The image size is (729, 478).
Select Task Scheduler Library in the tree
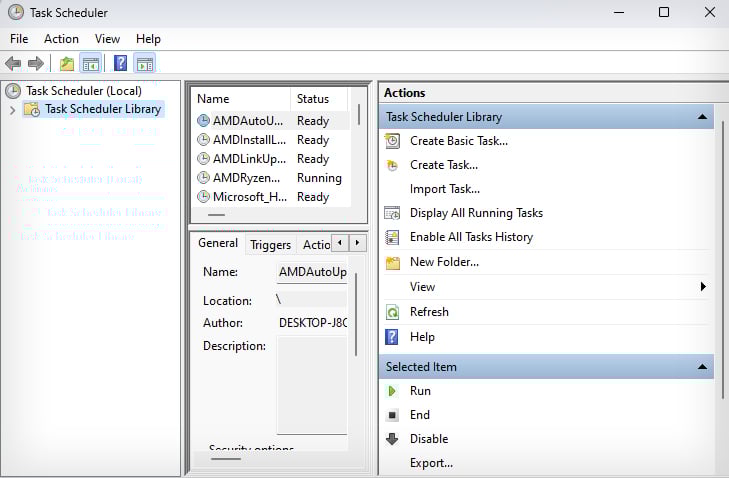click(x=103, y=109)
